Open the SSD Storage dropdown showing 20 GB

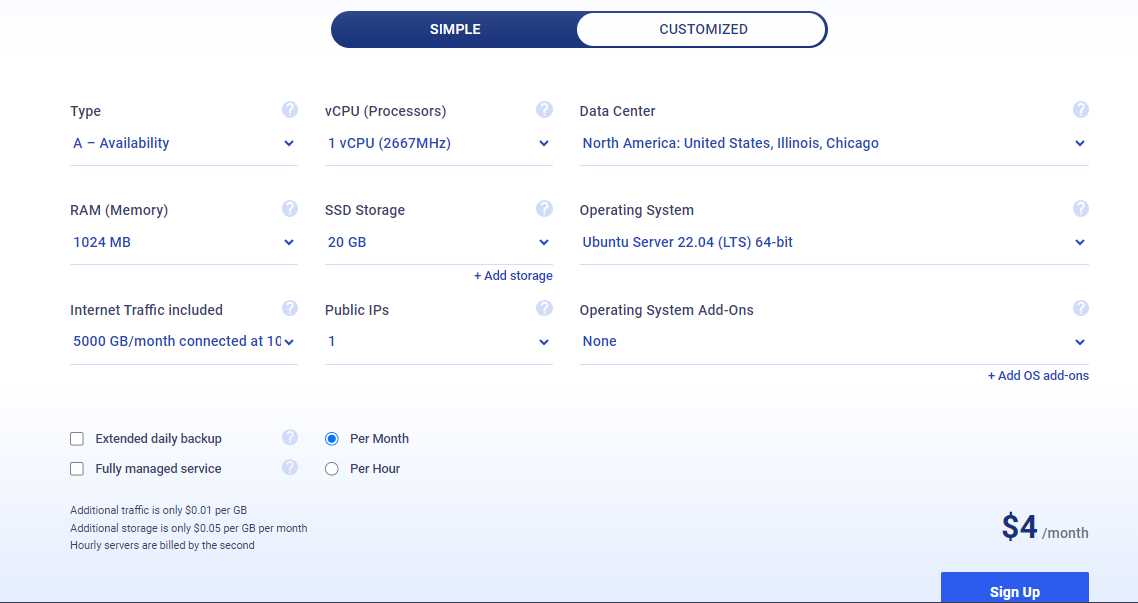pos(438,242)
